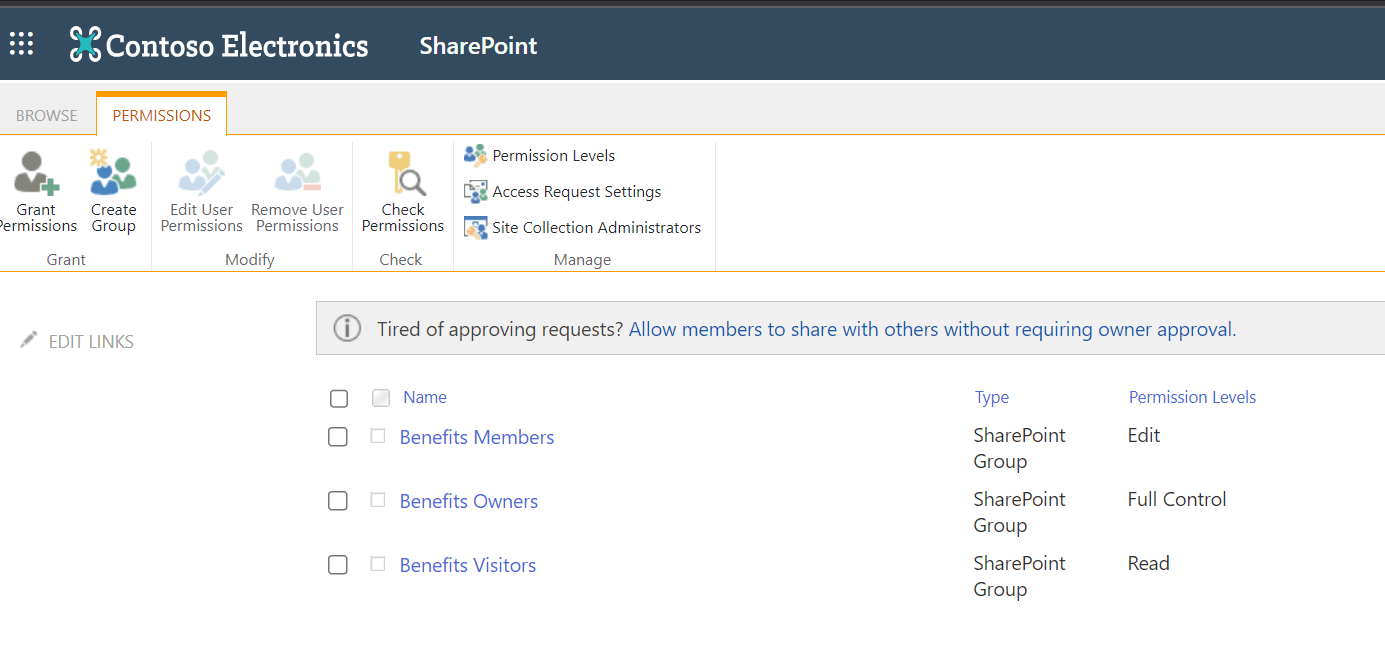Click the Permission Levels icon
1385x655 pixels.
[475, 155]
